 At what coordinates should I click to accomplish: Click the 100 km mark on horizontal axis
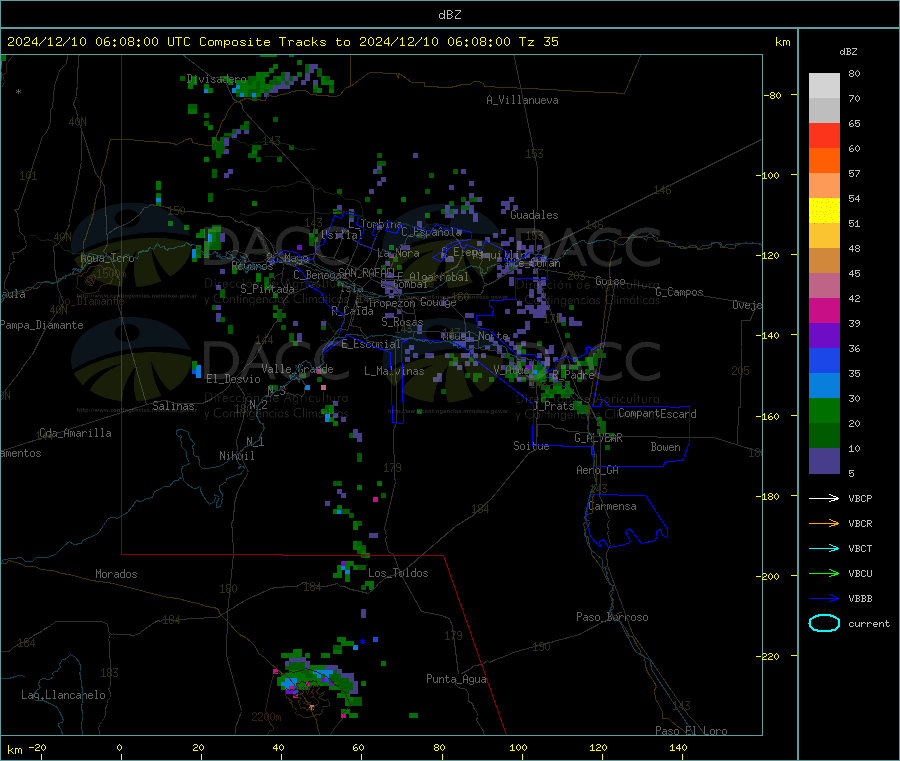pos(518,747)
